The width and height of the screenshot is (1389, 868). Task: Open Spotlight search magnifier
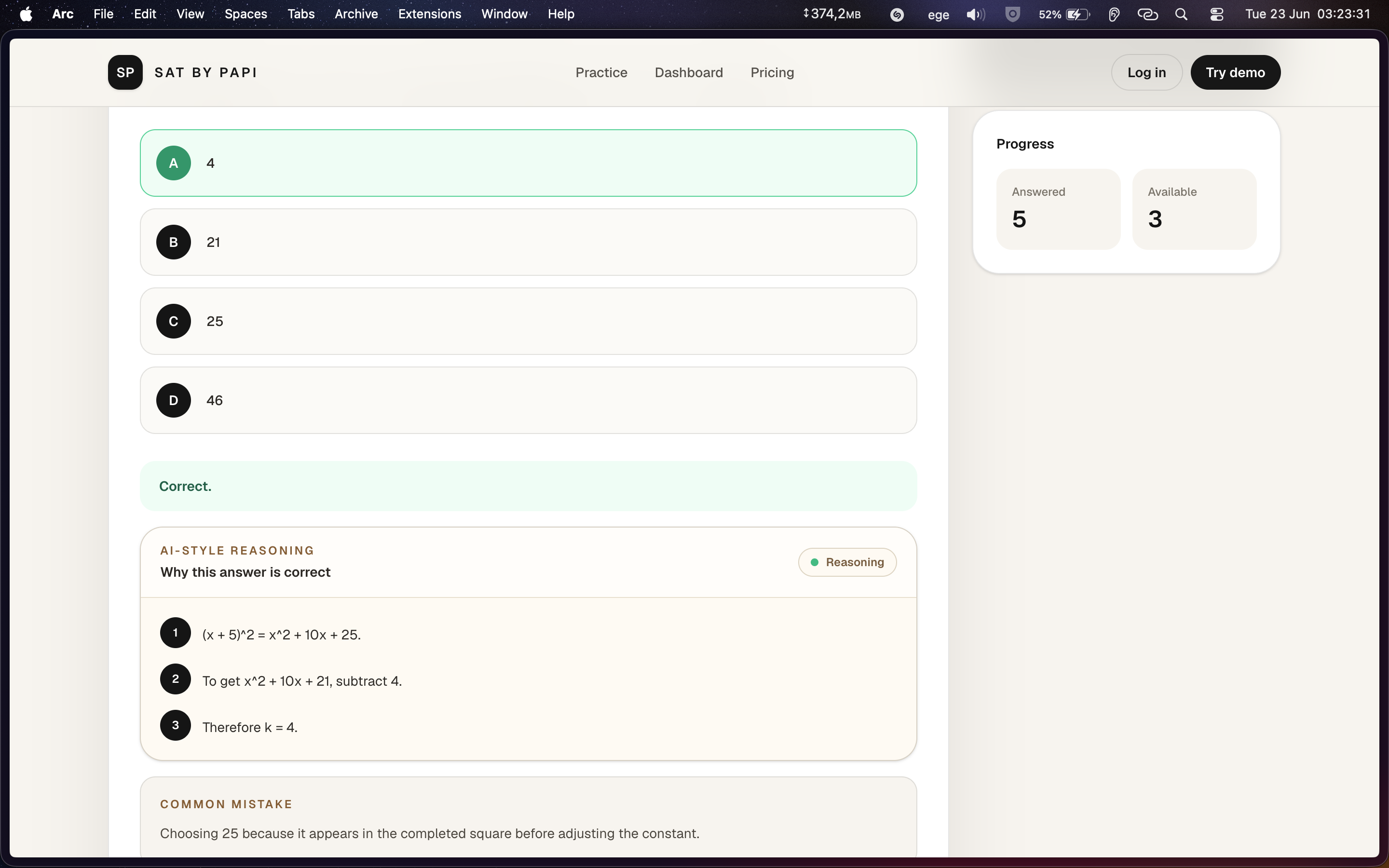click(x=1181, y=14)
